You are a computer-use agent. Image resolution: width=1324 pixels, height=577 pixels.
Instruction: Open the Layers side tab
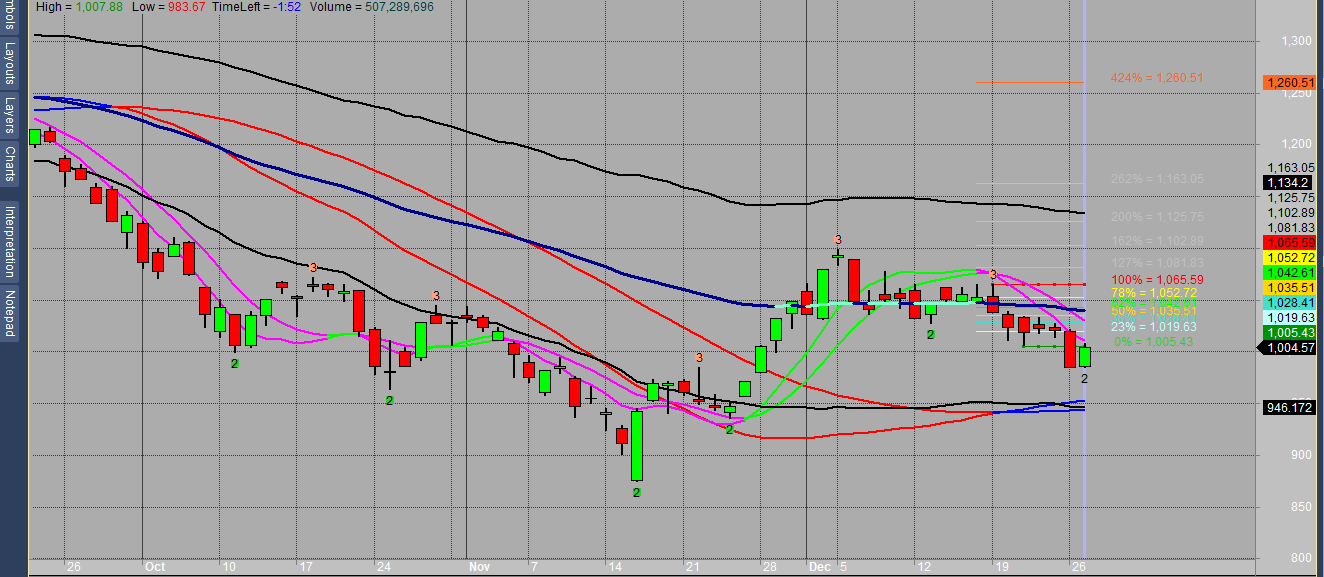click(9, 115)
